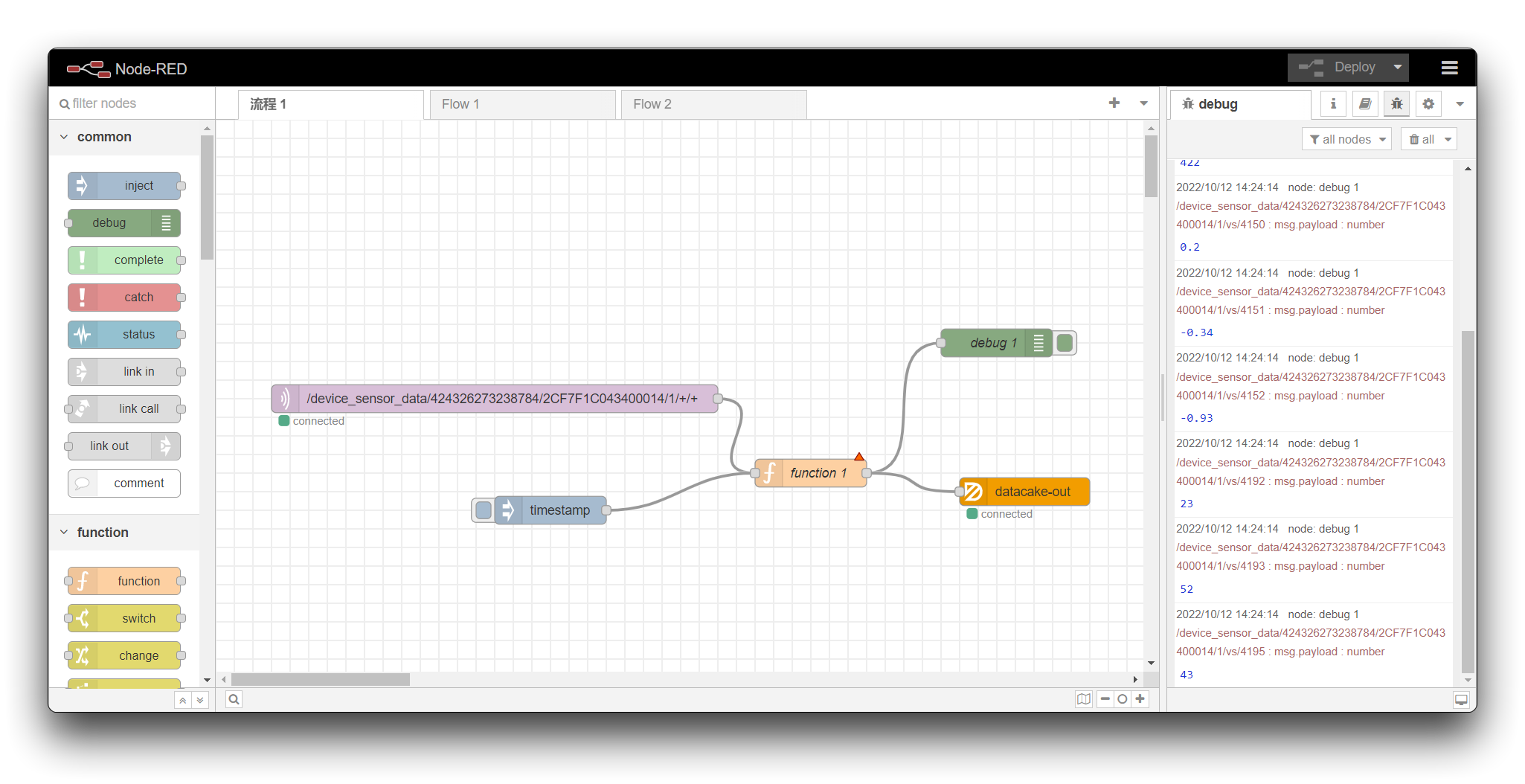Viewport: 1525px width, 784px height.
Task: Open the Deploy options dropdown arrow
Action: [x=1398, y=67]
